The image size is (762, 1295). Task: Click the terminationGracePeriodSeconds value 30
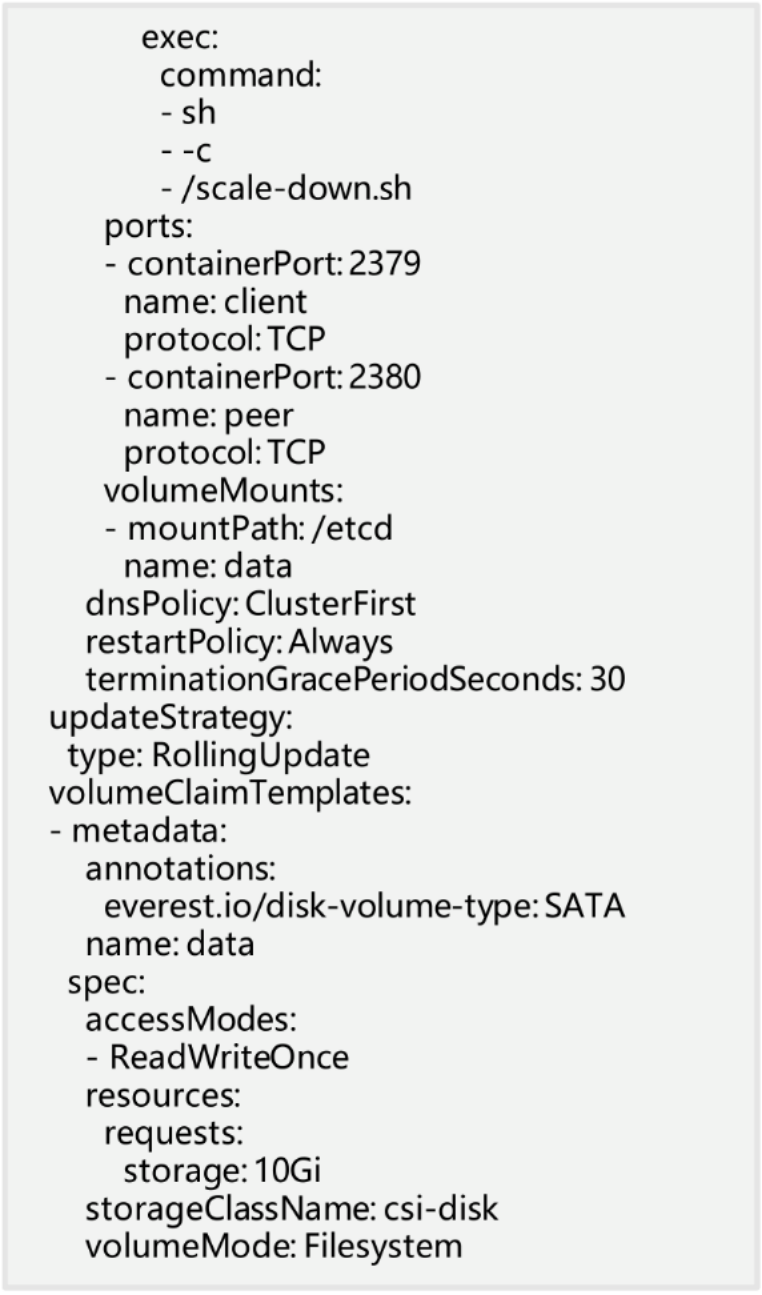(x=607, y=680)
